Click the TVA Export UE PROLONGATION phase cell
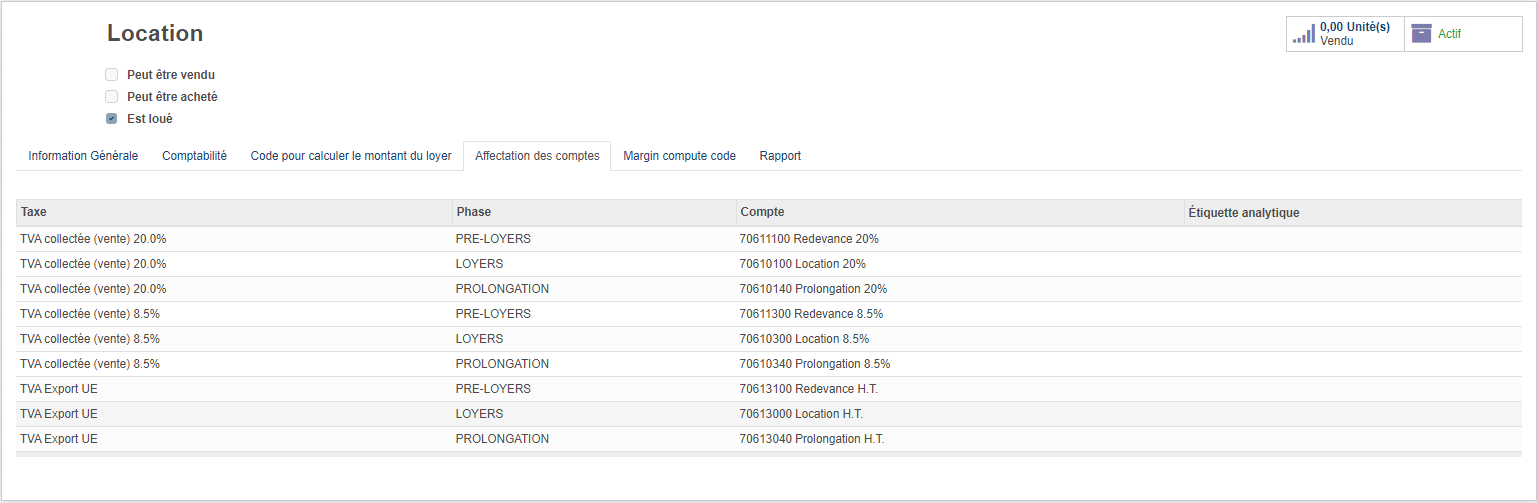Viewport: 1537px width, 503px height. 502,439
